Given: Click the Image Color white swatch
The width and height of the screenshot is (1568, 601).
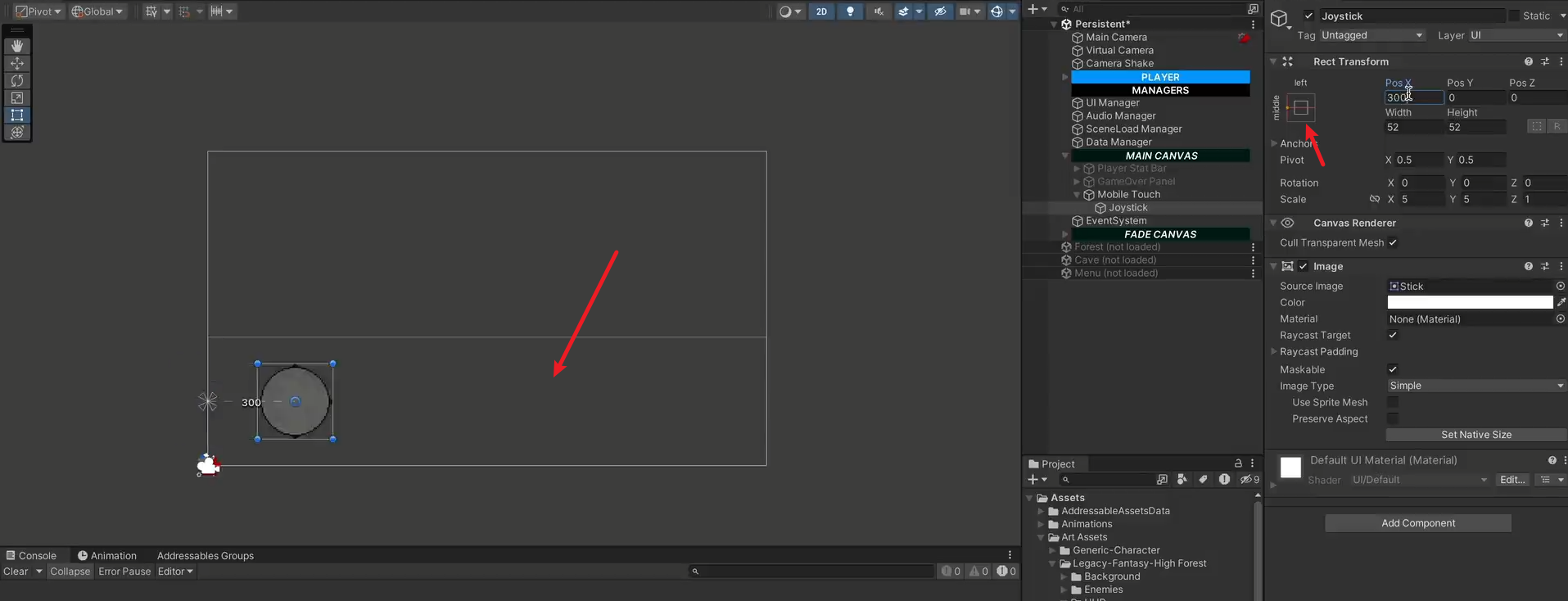Looking at the screenshot, I should coord(1470,302).
